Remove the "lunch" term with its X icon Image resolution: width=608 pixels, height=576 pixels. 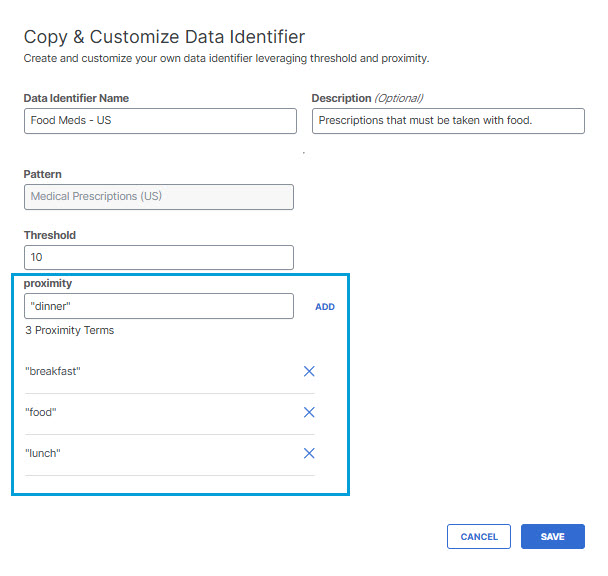309,453
